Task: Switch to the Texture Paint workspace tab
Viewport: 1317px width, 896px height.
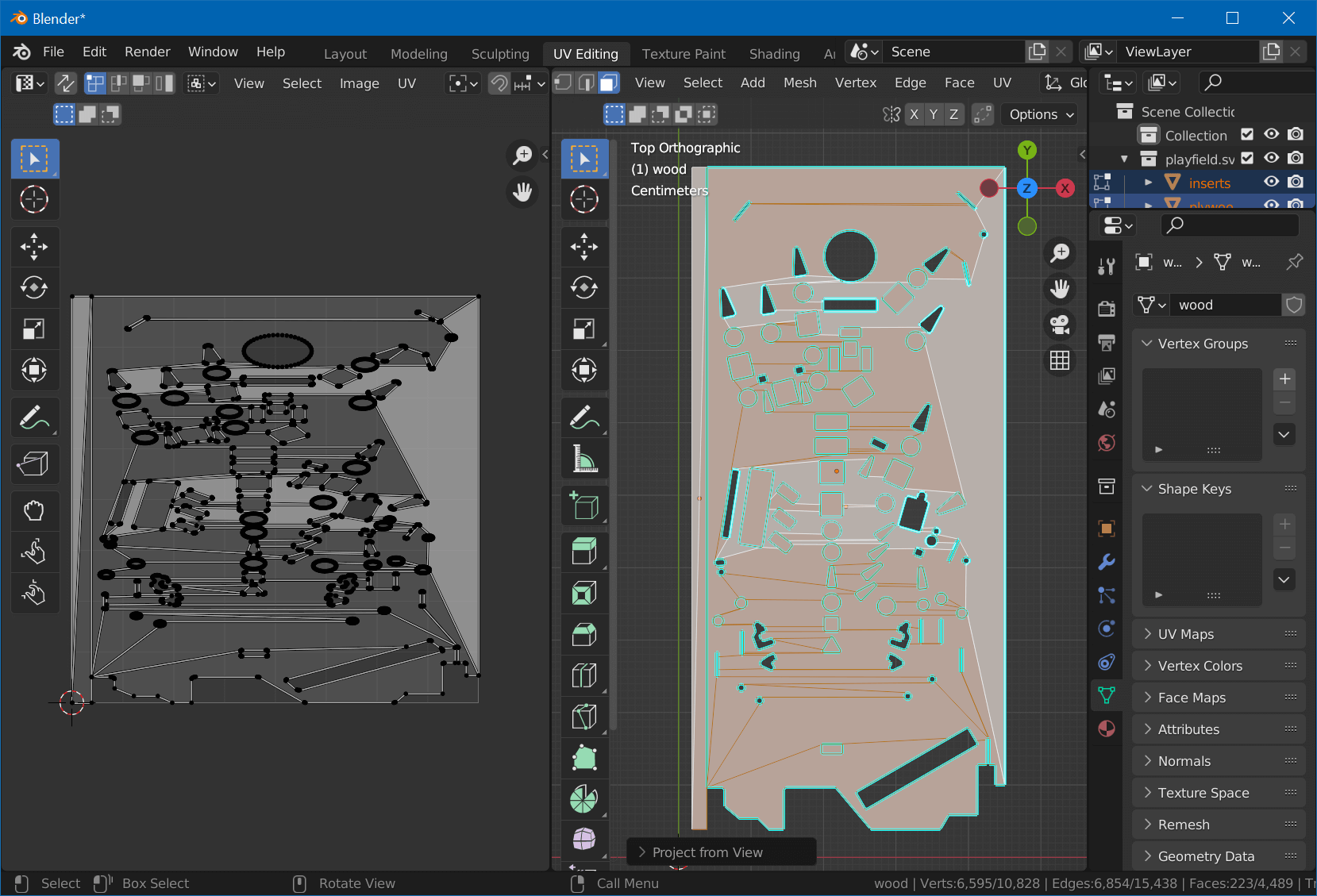Action: [x=684, y=54]
